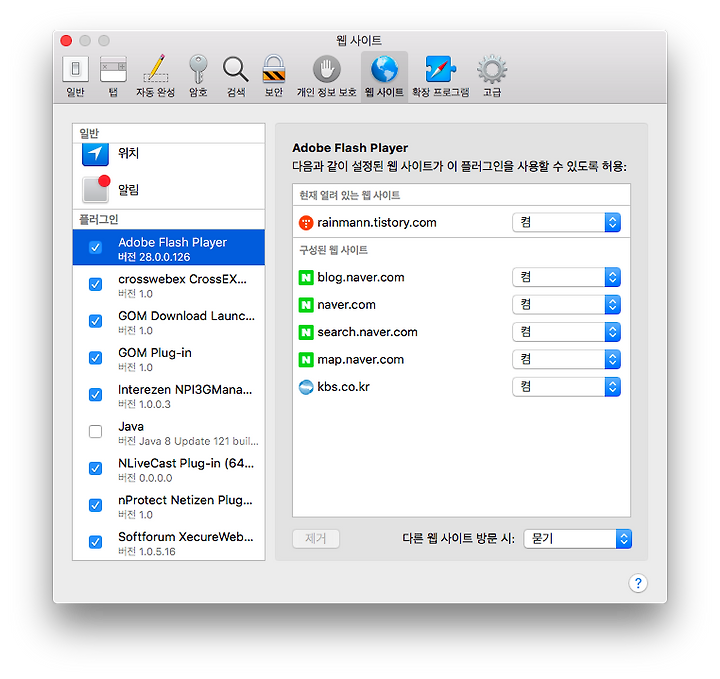
Task: Open the 검색 (Search) magnifier icon
Action: pos(236,70)
